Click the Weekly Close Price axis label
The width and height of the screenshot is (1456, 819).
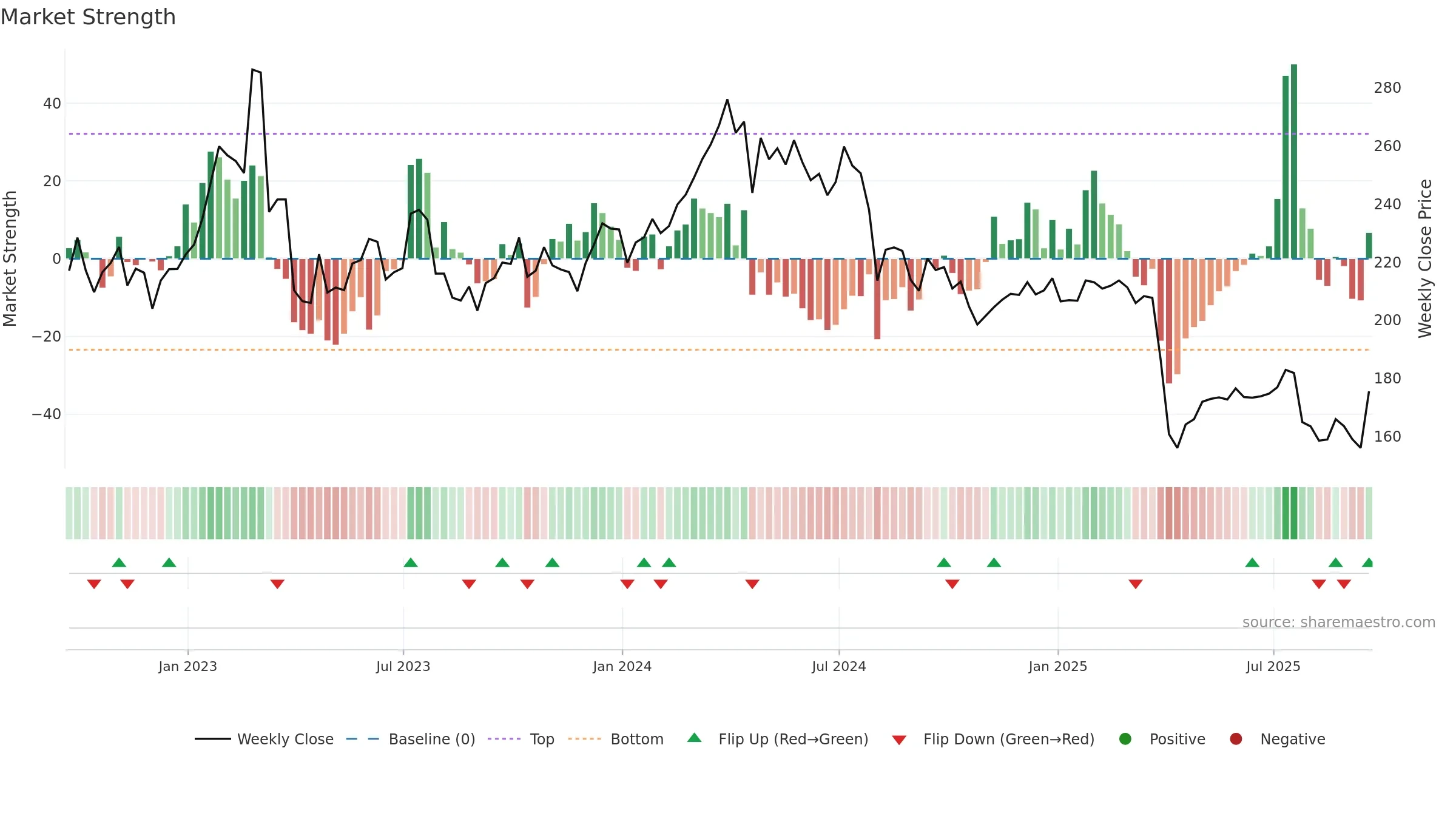point(1425,258)
